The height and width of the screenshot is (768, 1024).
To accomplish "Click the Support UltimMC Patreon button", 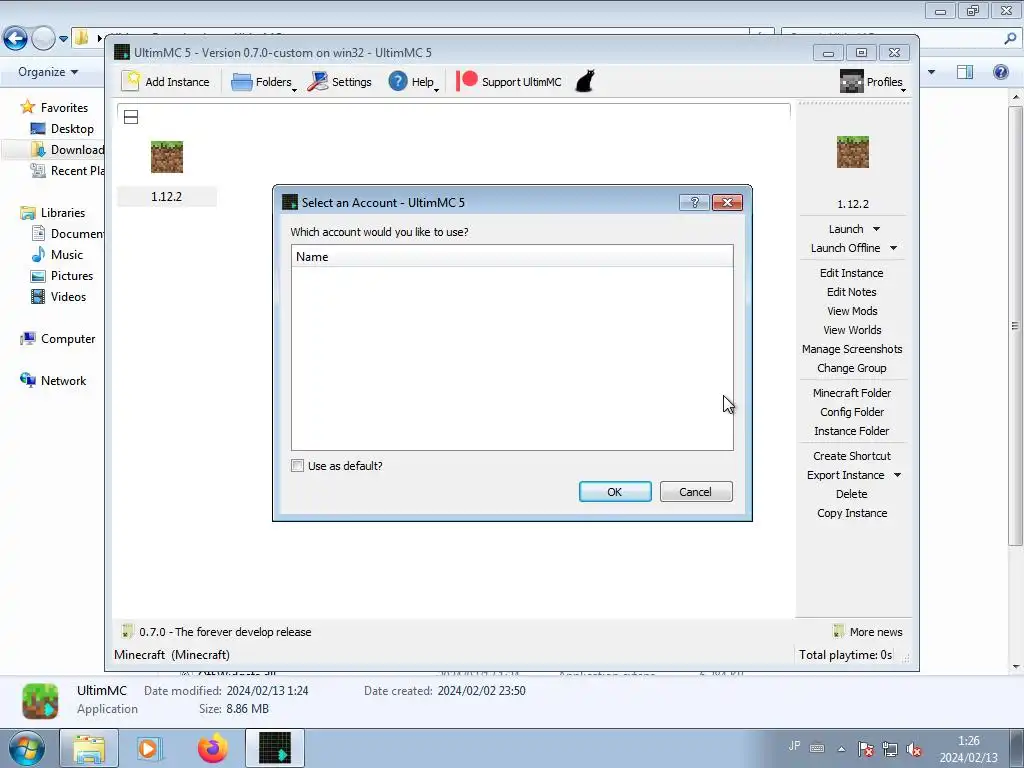I will pos(509,82).
